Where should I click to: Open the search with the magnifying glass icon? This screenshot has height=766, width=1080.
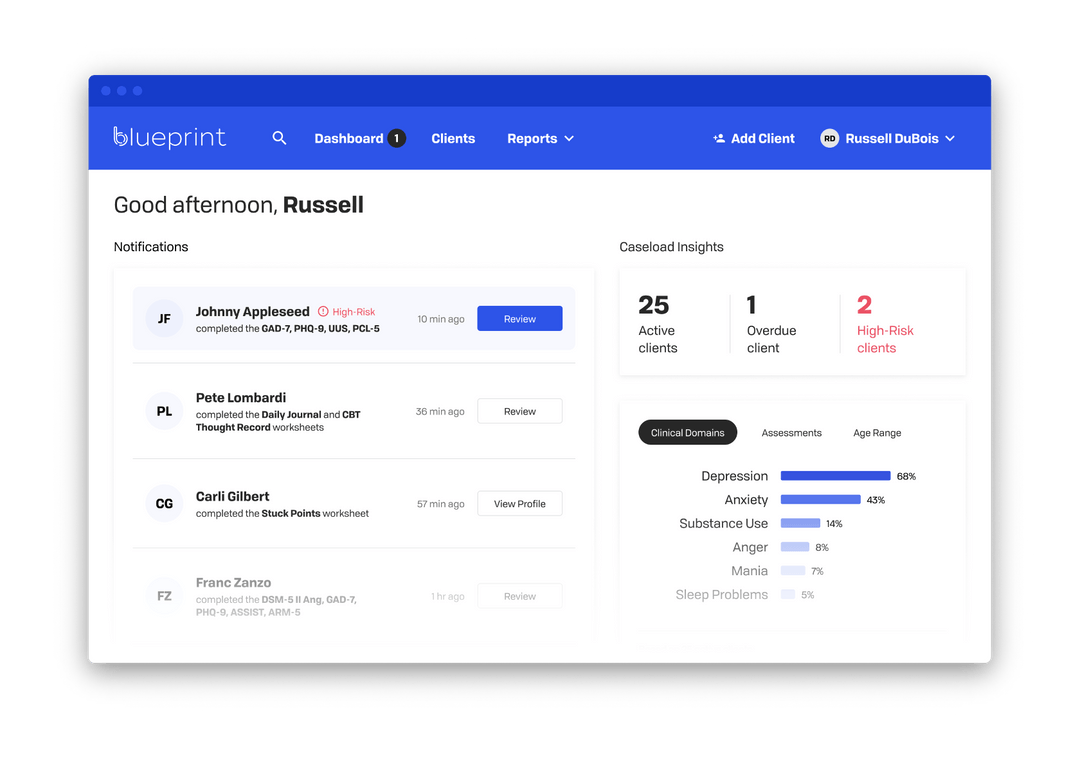point(279,138)
